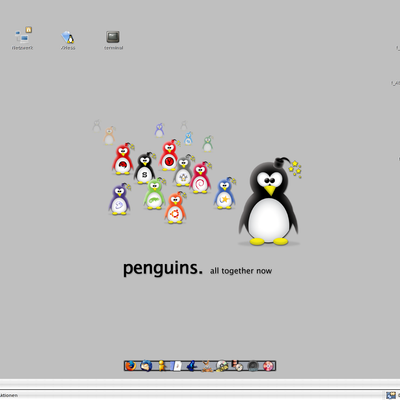Click the dark speaker dock icon
400x400 pixels.
(253, 366)
